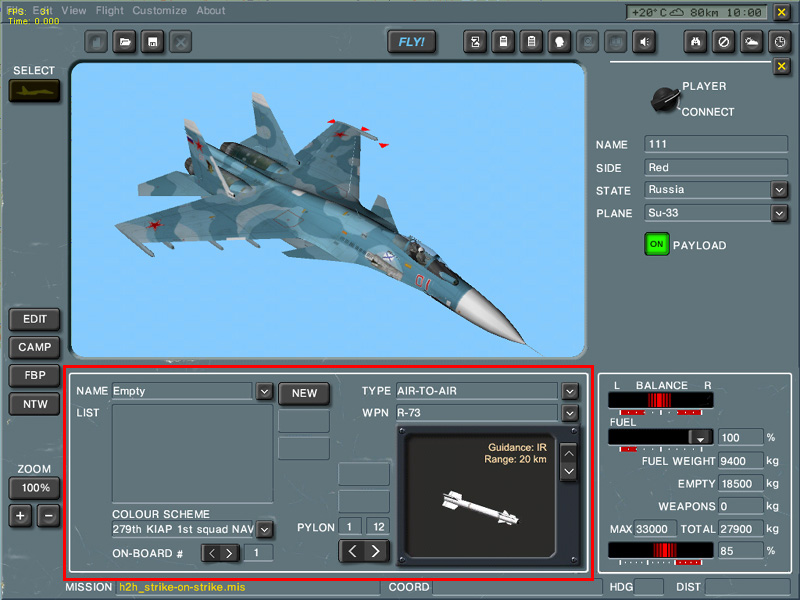Click the NEW payload button
800x600 pixels.
point(304,393)
